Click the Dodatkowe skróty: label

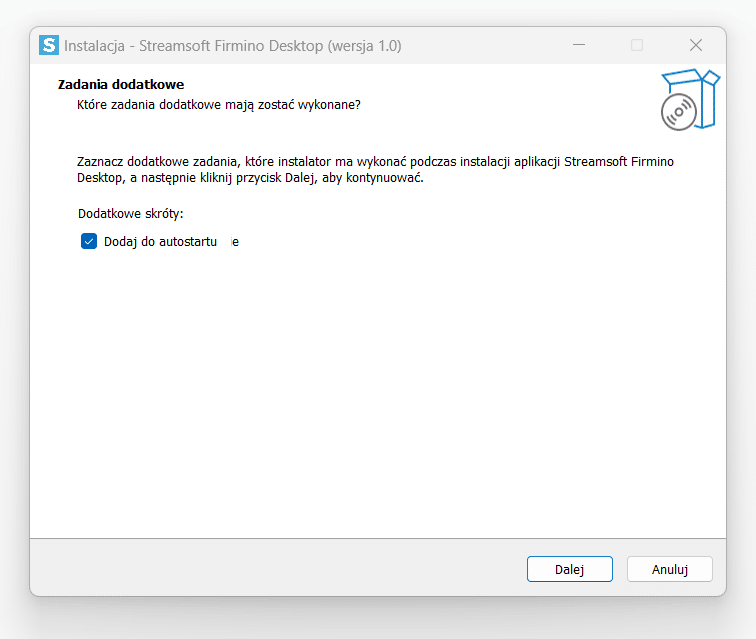[131, 214]
